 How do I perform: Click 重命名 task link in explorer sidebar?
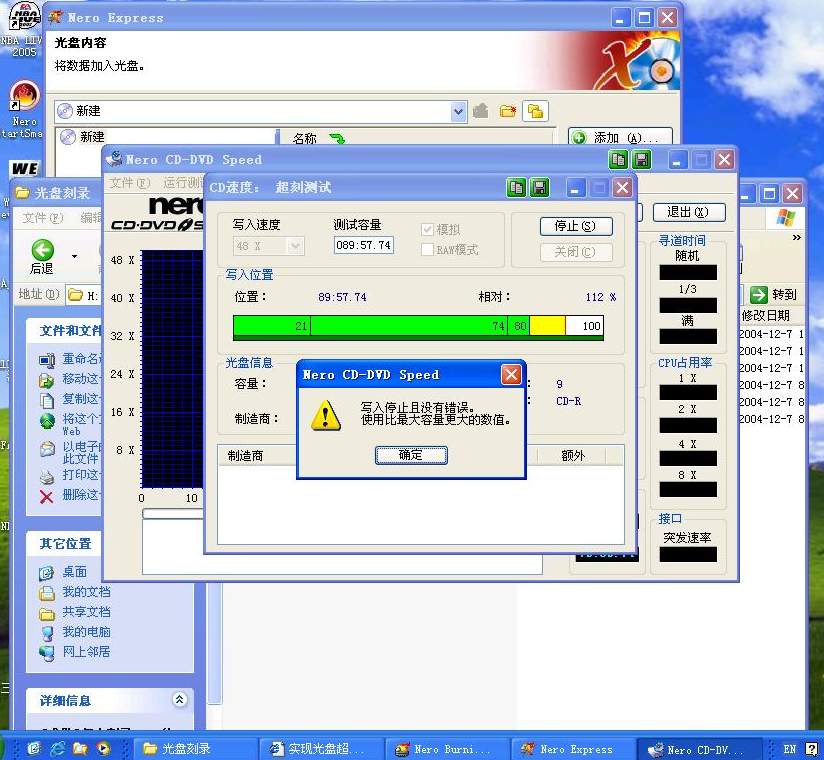click(x=80, y=359)
